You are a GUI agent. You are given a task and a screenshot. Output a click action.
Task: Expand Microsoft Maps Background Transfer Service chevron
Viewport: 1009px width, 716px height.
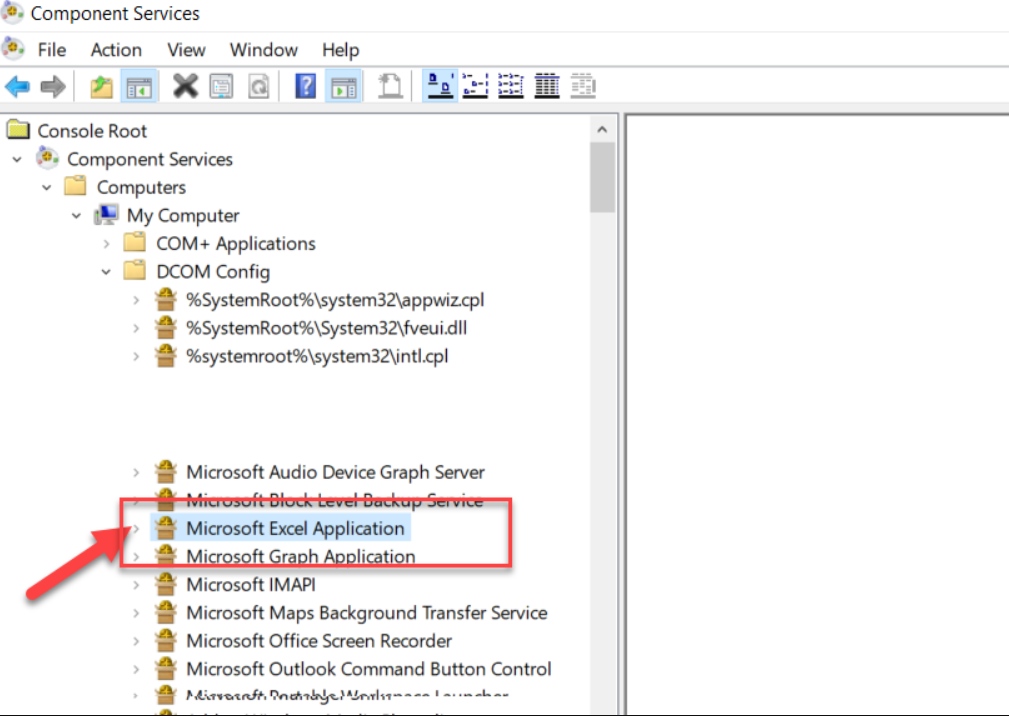coord(136,613)
